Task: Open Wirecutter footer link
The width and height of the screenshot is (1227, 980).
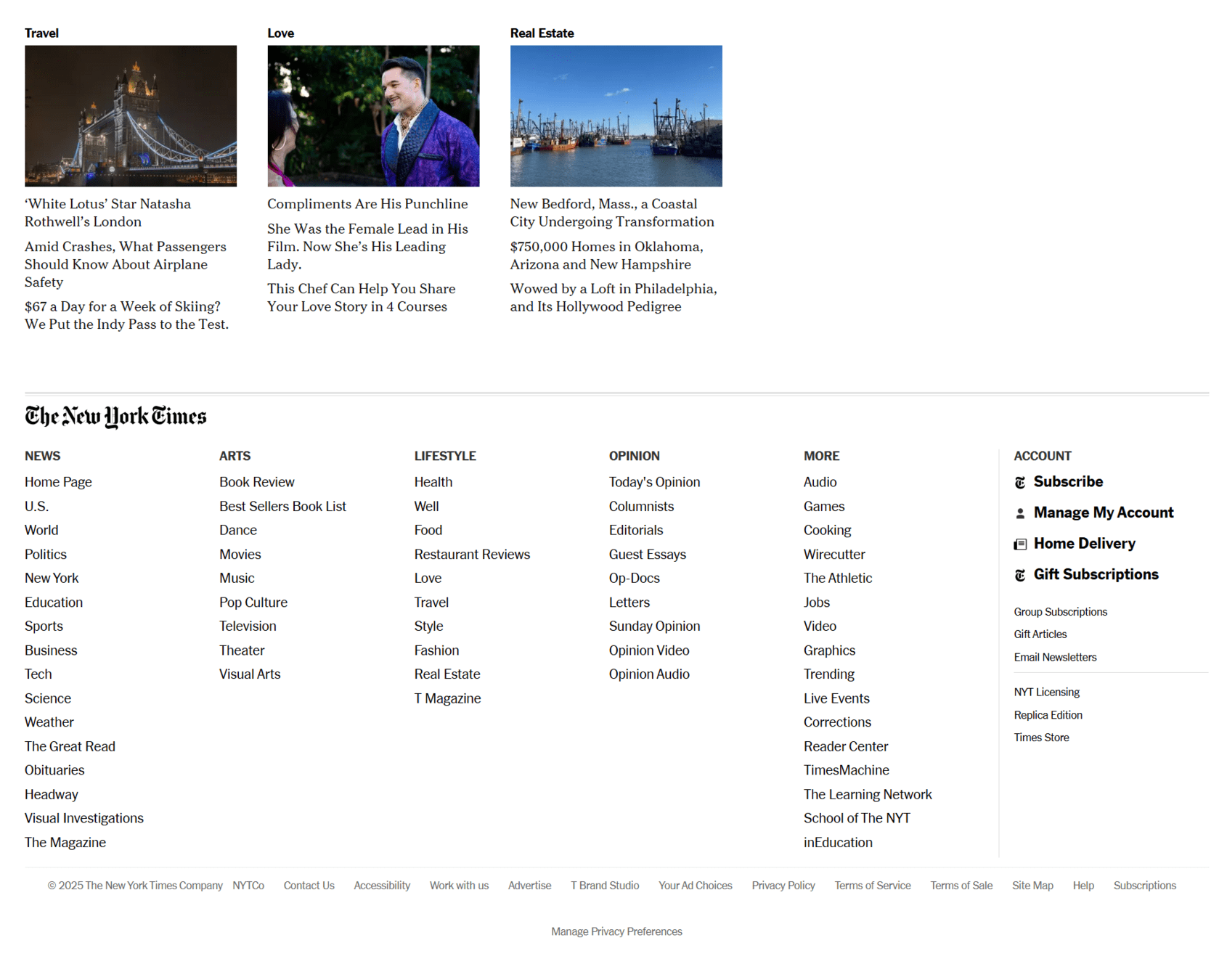Action: (x=834, y=555)
